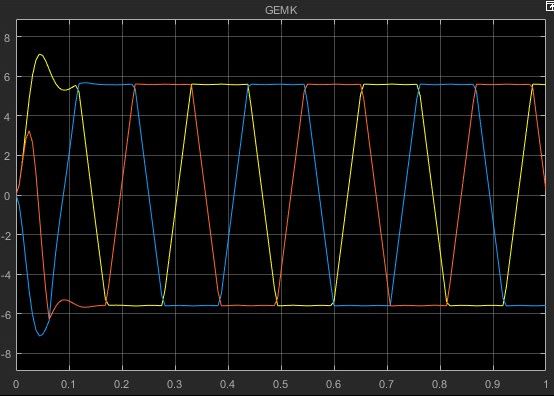Click the maximize axes icon at top-right corner

click(x=550, y=7)
